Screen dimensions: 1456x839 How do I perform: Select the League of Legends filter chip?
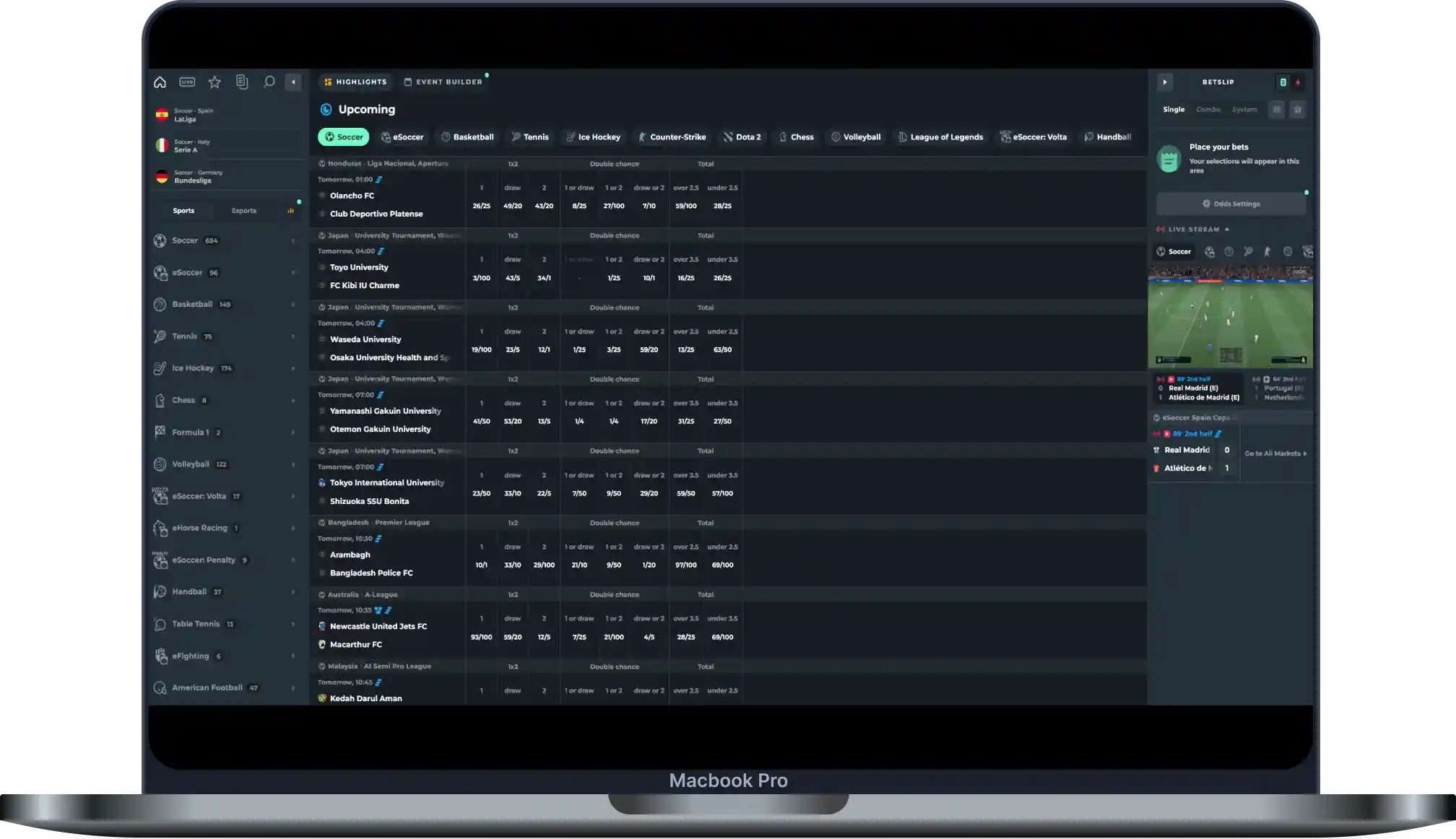tap(940, 137)
